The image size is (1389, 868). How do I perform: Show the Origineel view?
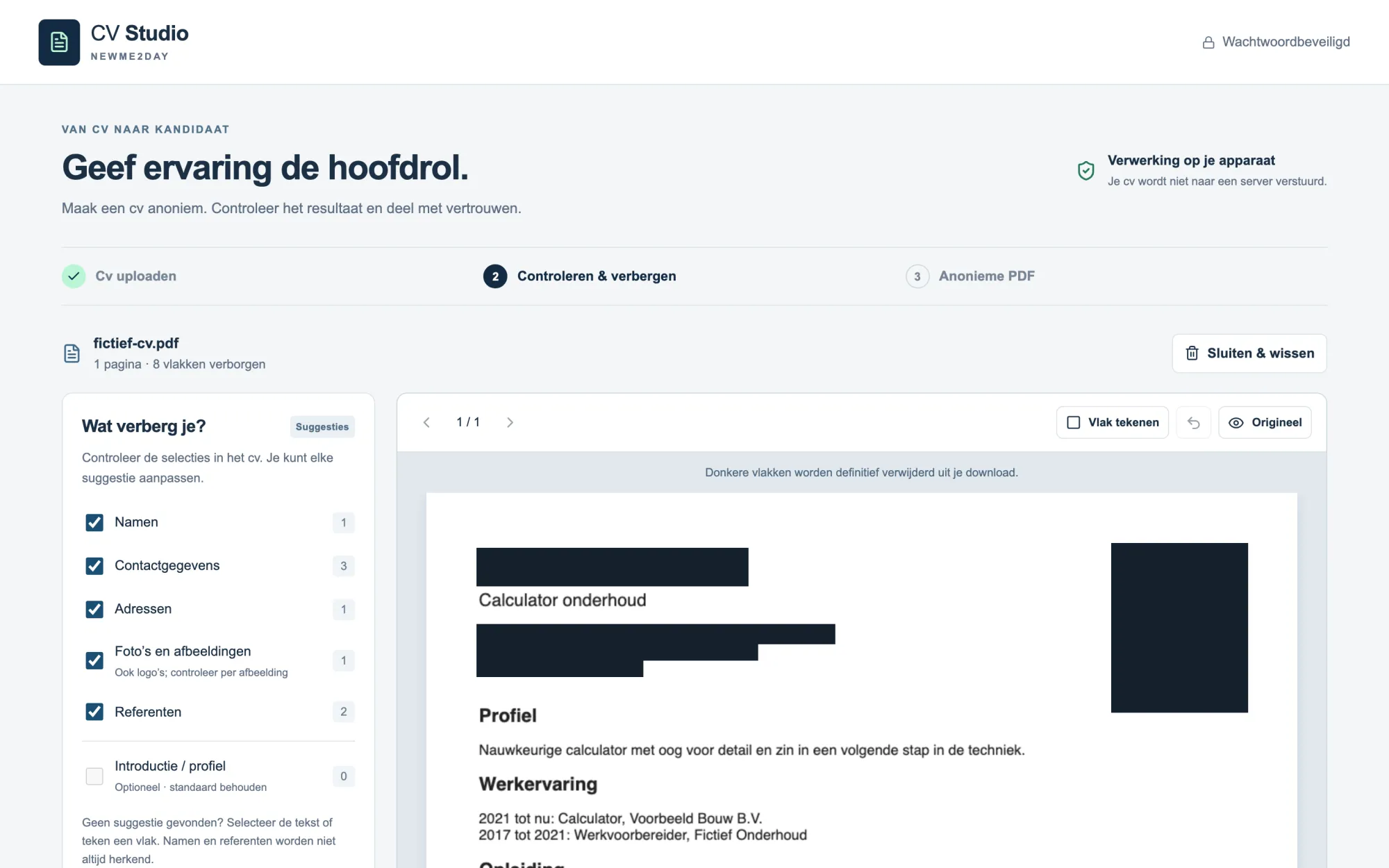(x=1265, y=422)
